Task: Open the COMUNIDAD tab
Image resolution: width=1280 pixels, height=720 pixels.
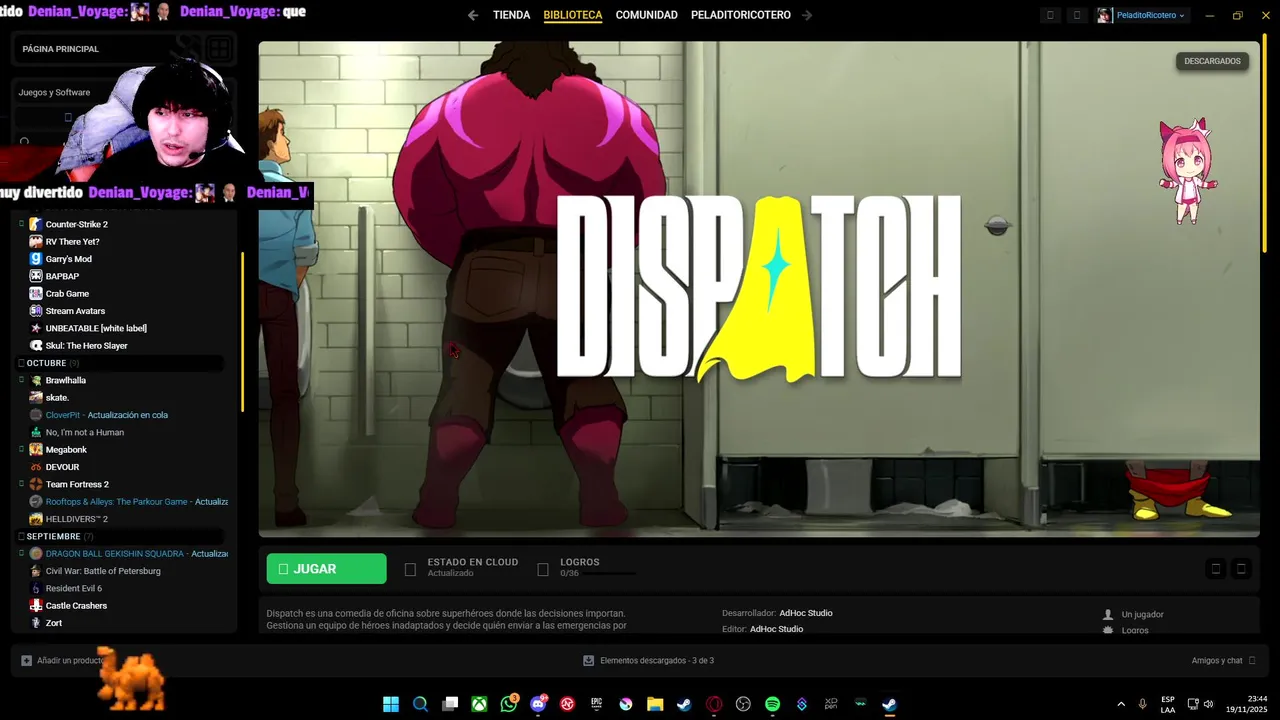Action: pos(646,15)
